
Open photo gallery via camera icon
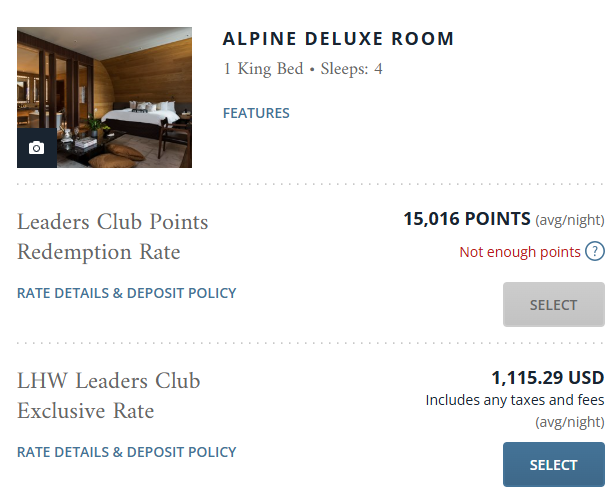(x=37, y=148)
